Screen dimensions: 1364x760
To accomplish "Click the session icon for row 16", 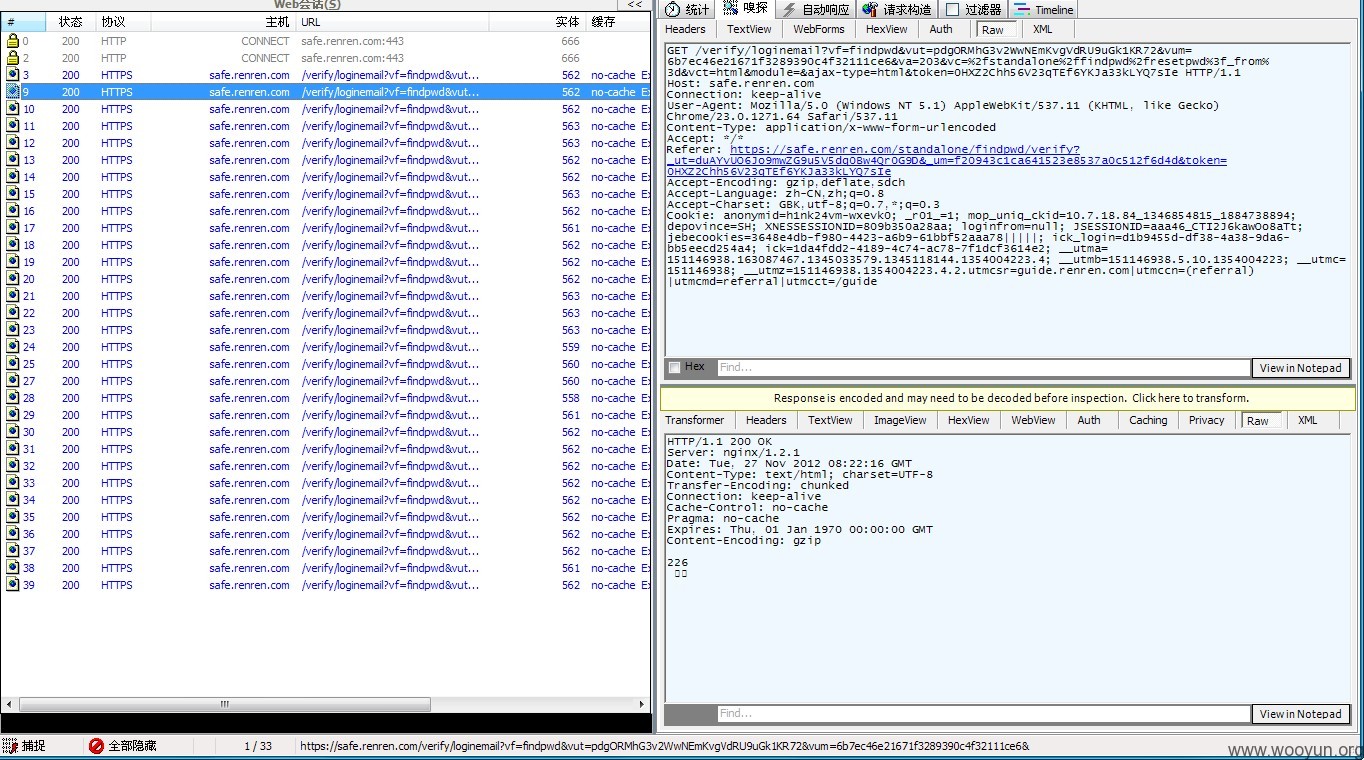I will point(13,211).
